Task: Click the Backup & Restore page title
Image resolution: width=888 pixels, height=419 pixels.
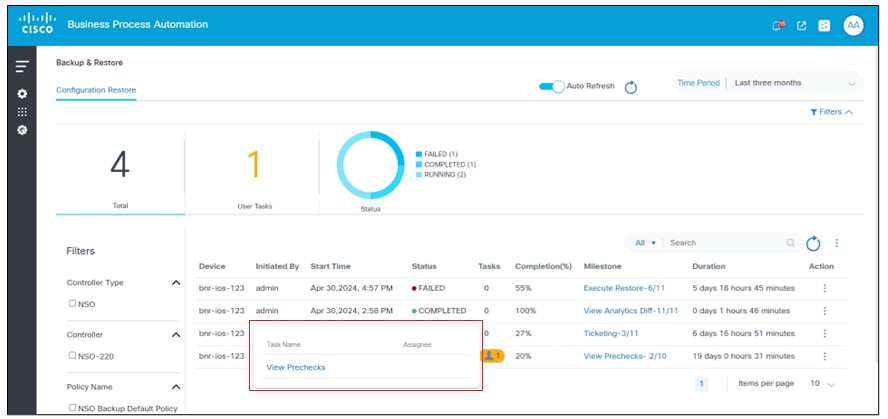Action: pos(89,63)
